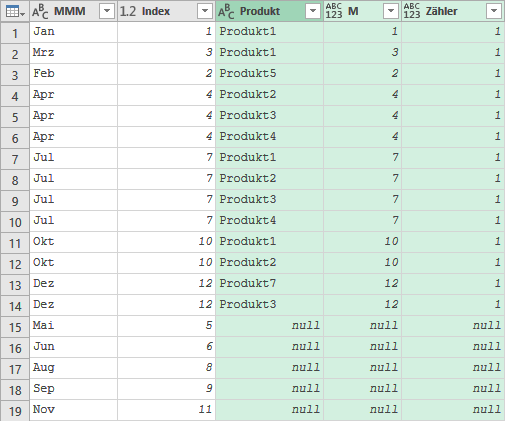Open the Zähler column filter dropdown

point(494,11)
